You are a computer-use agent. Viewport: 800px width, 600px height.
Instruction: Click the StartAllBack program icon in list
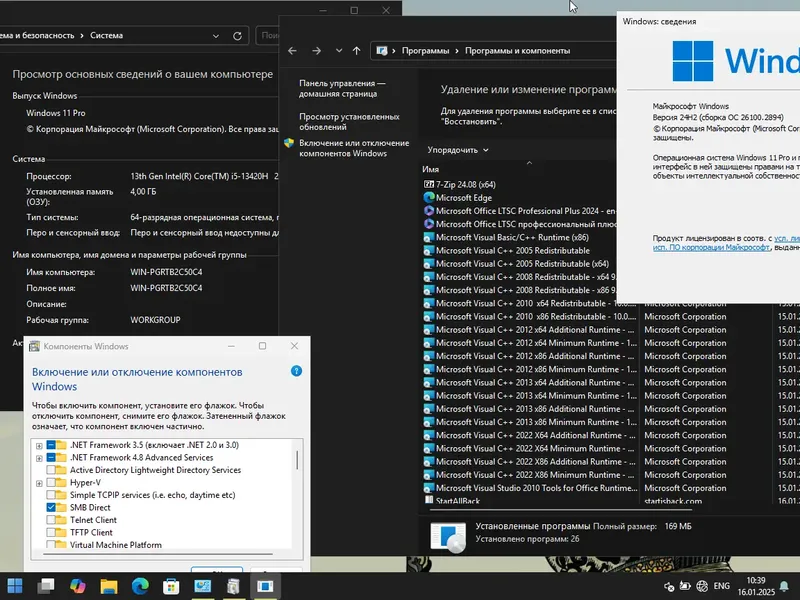point(429,501)
